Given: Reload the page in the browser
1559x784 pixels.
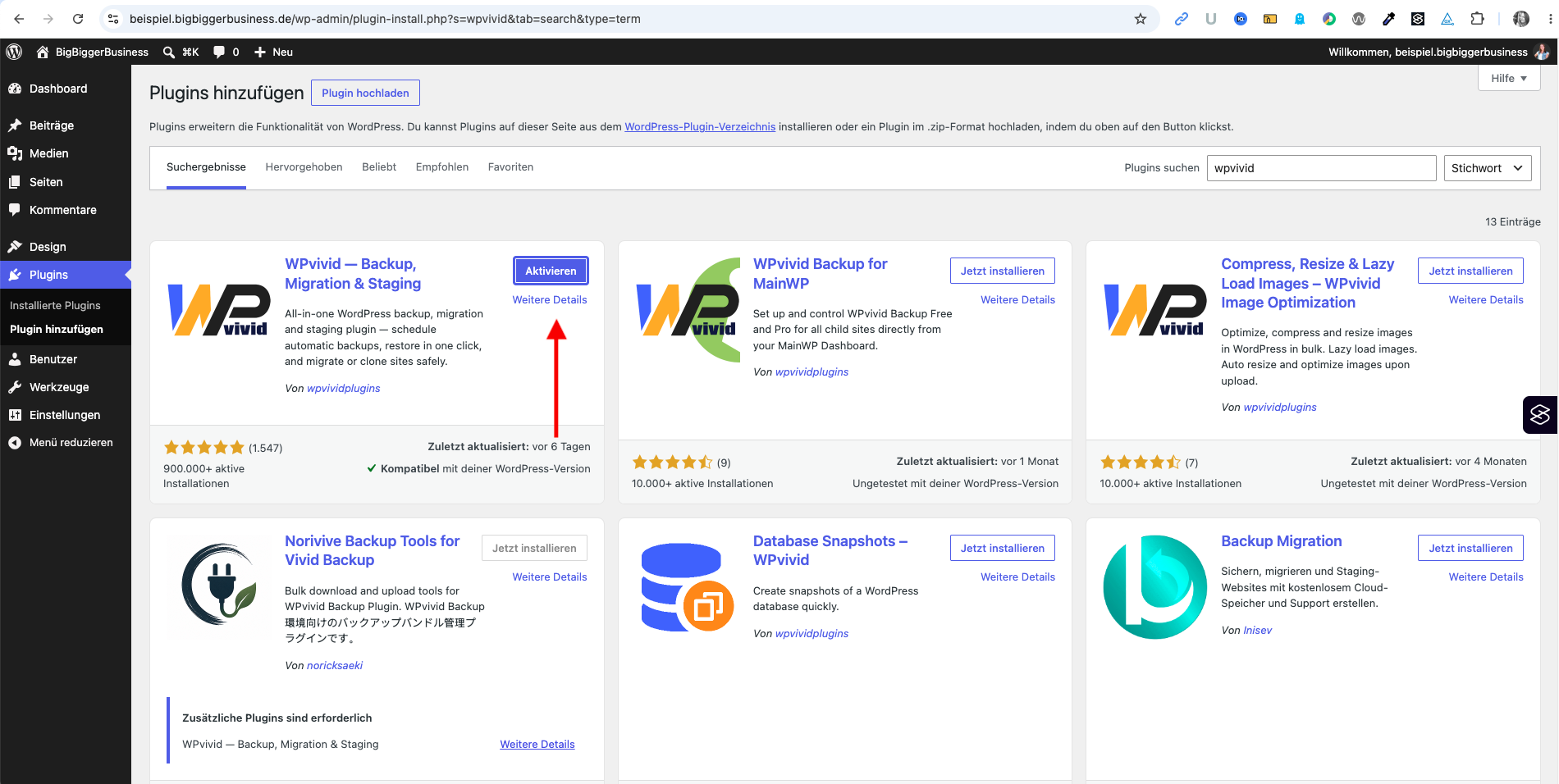Looking at the screenshot, I should tap(78, 19).
